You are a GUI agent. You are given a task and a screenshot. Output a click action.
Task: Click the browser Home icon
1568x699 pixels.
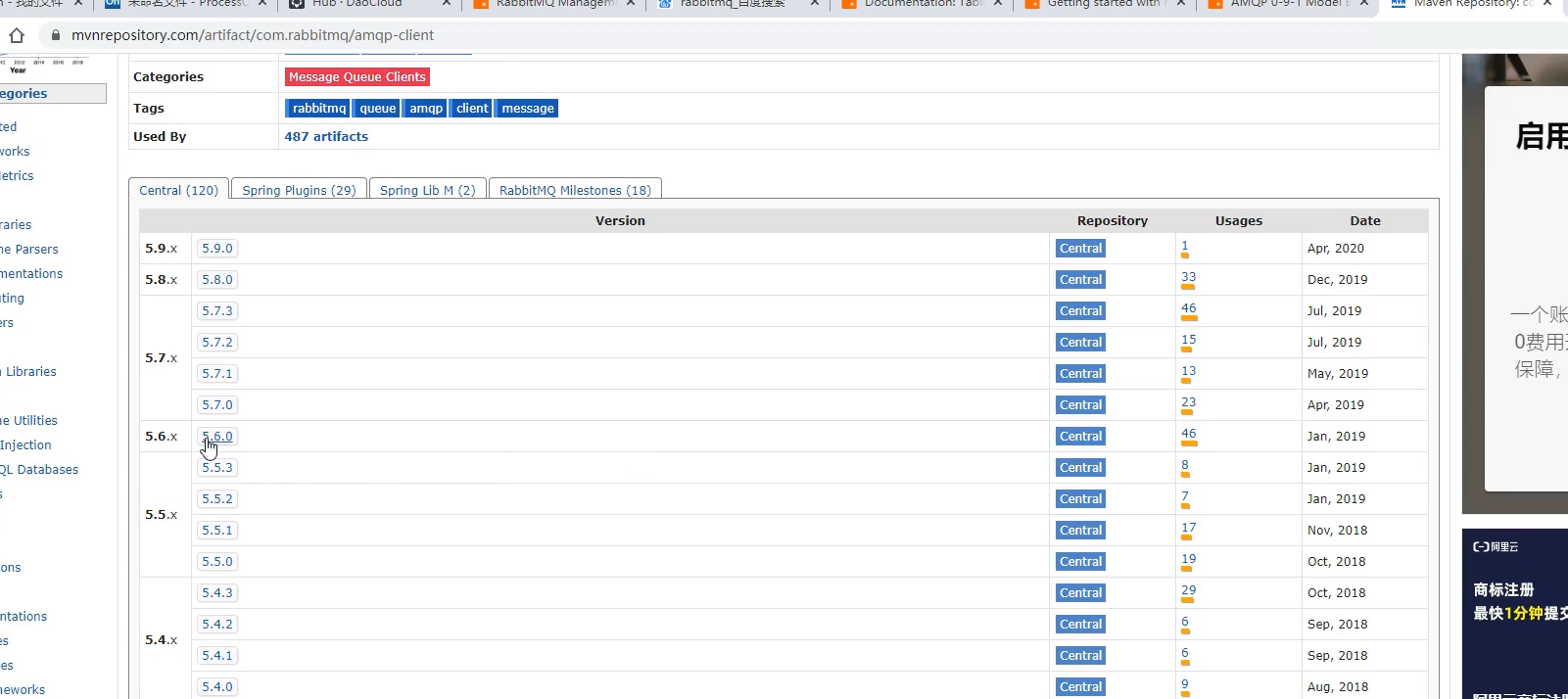tap(17, 35)
